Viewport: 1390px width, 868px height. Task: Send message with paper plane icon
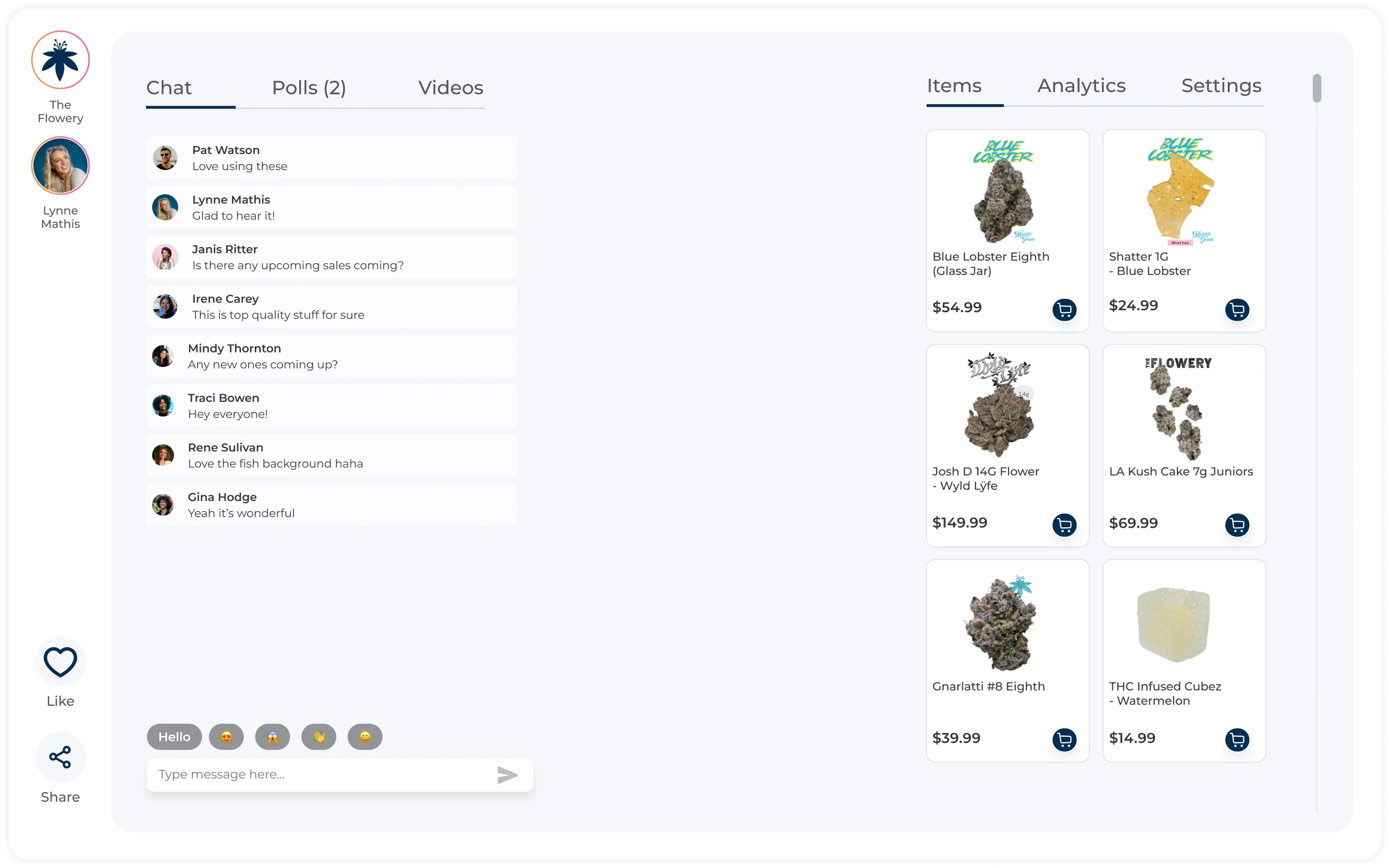click(507, 775)
